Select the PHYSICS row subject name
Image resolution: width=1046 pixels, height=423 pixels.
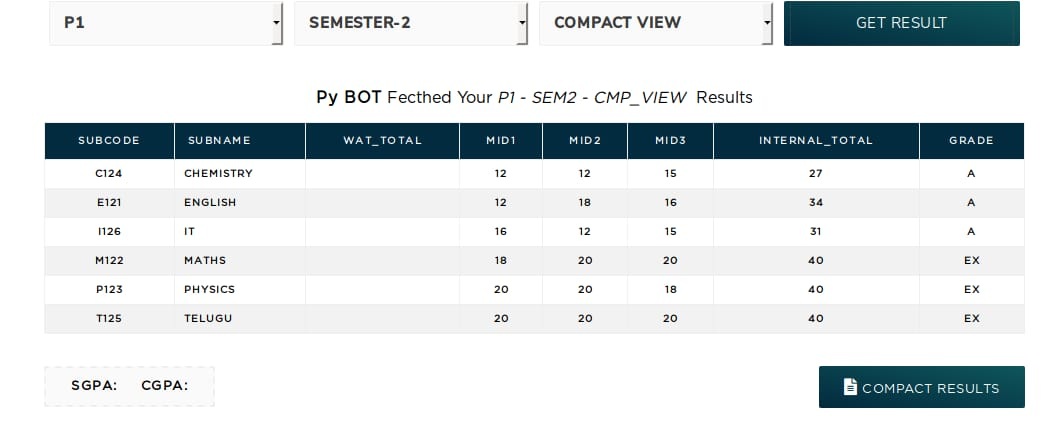[x=209, y=290]
